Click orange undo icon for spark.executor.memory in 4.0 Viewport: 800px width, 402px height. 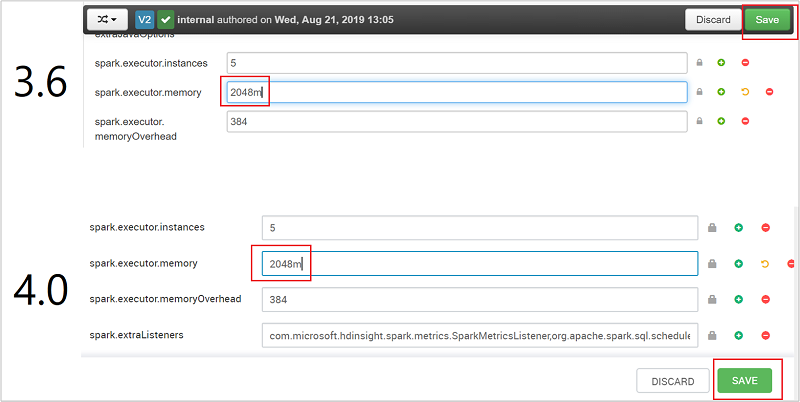click(765, 264)
